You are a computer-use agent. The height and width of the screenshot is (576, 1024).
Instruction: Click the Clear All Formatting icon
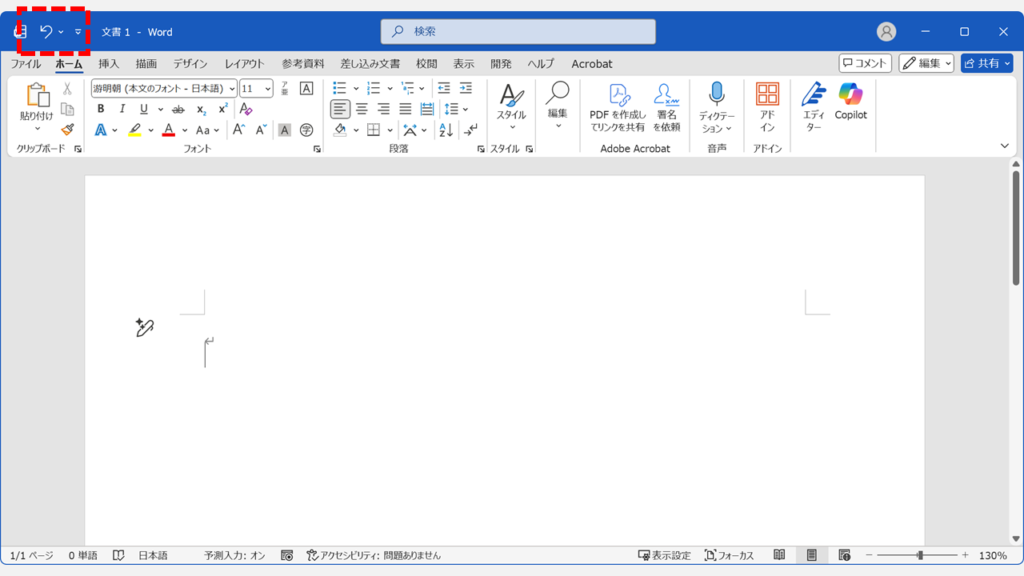pyautogui.click(x=246, y=109)
